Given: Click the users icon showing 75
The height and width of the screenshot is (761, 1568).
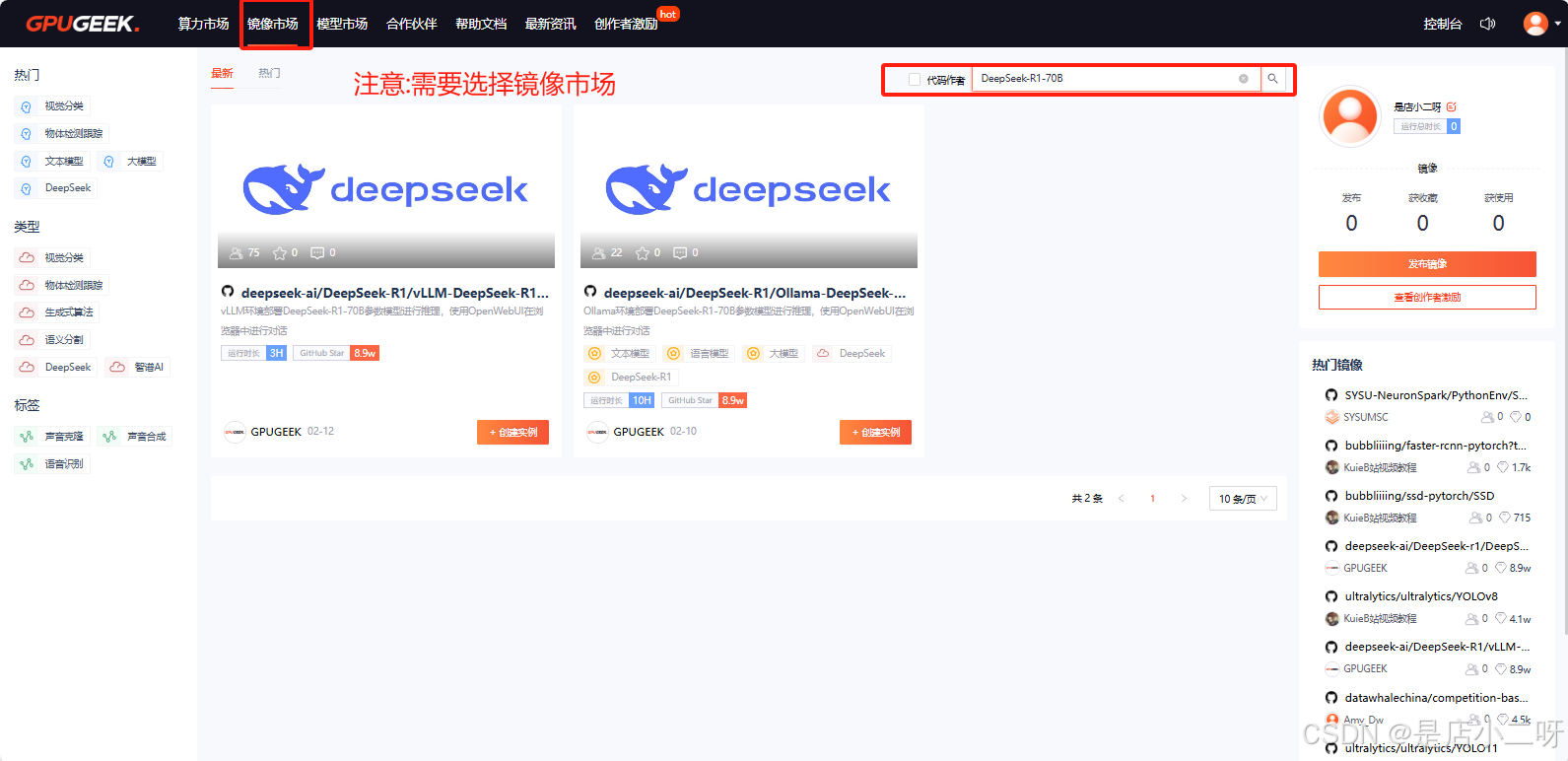Looking at the screenshot, I should [x=237, y=253].
